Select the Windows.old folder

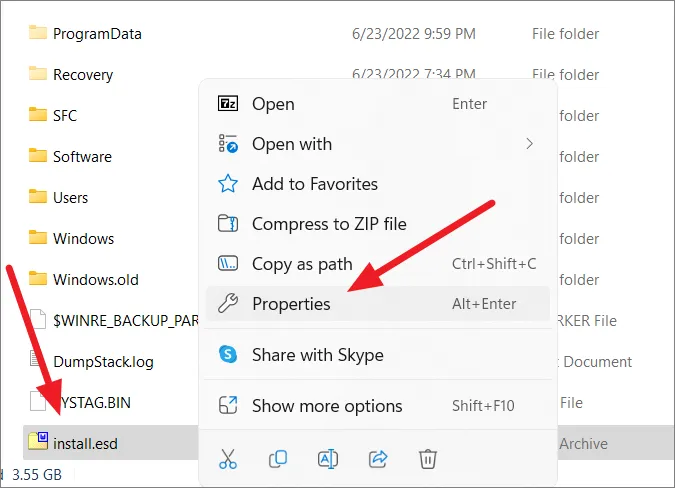(x=96, y=279)
